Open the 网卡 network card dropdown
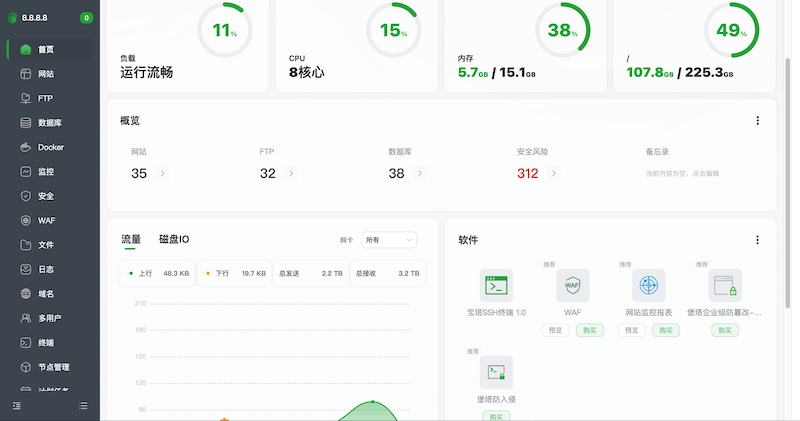 click(389, 240)
